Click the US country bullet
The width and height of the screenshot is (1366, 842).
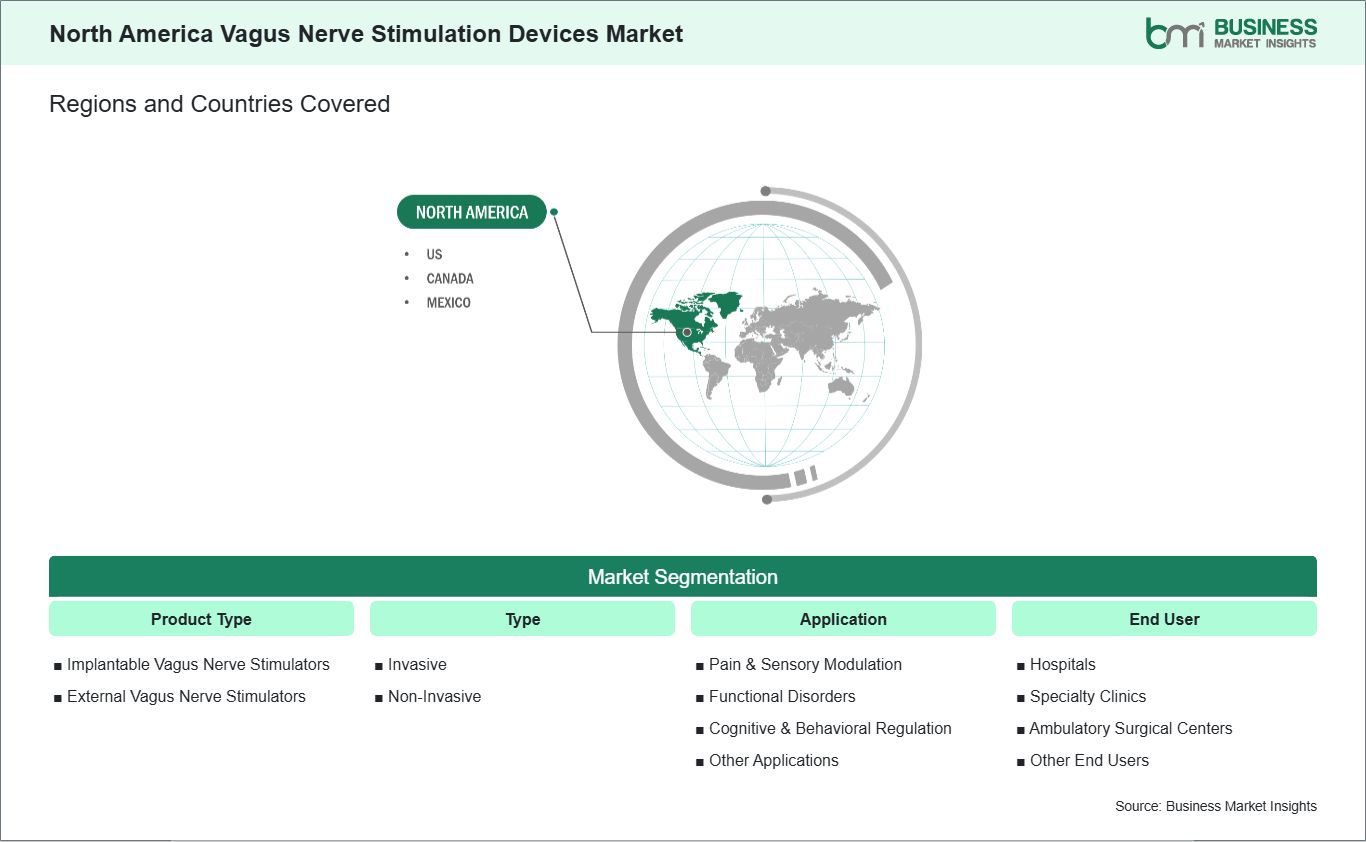tap(434, 254)
